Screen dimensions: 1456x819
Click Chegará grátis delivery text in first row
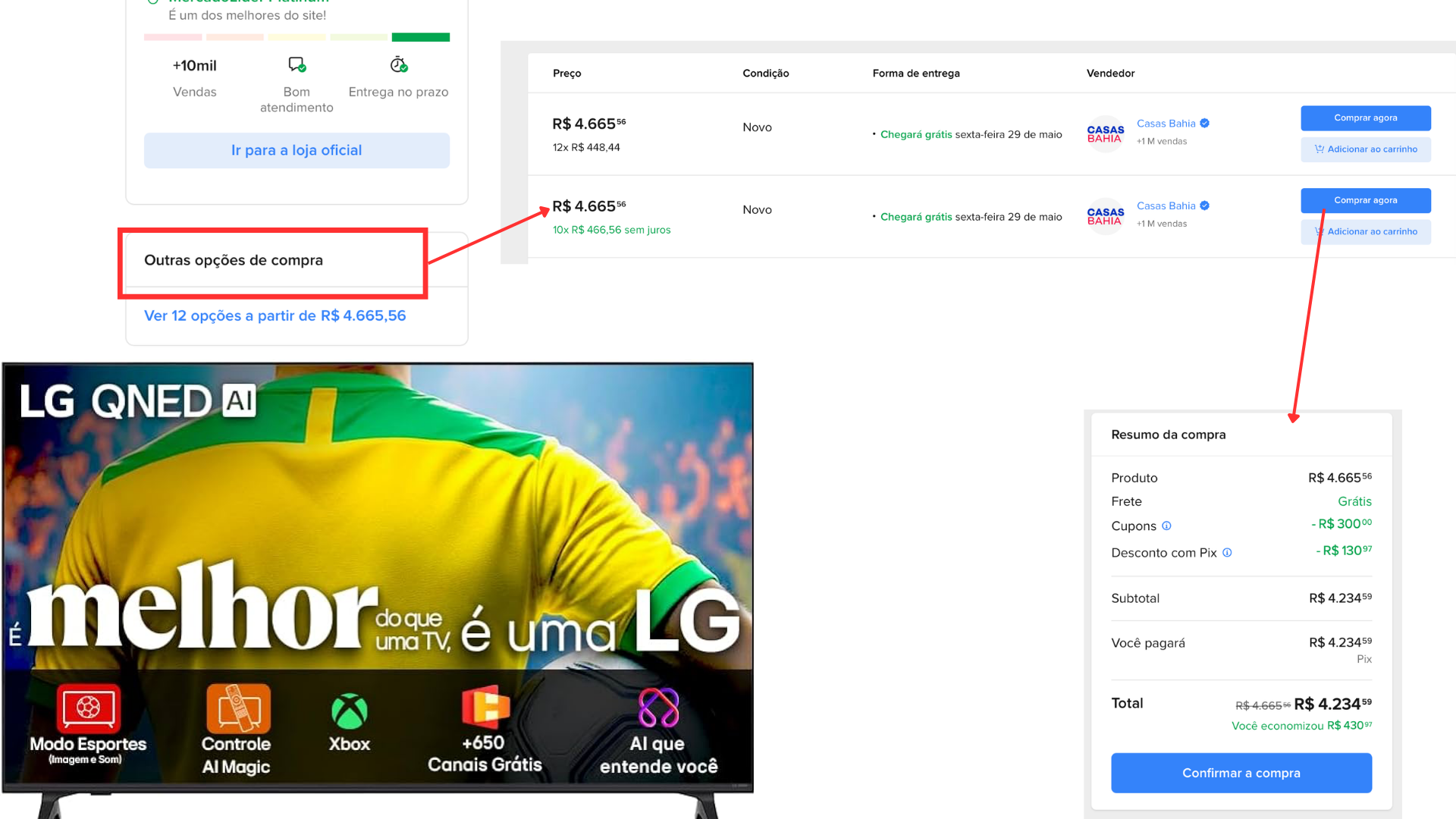tap(915, 135)
